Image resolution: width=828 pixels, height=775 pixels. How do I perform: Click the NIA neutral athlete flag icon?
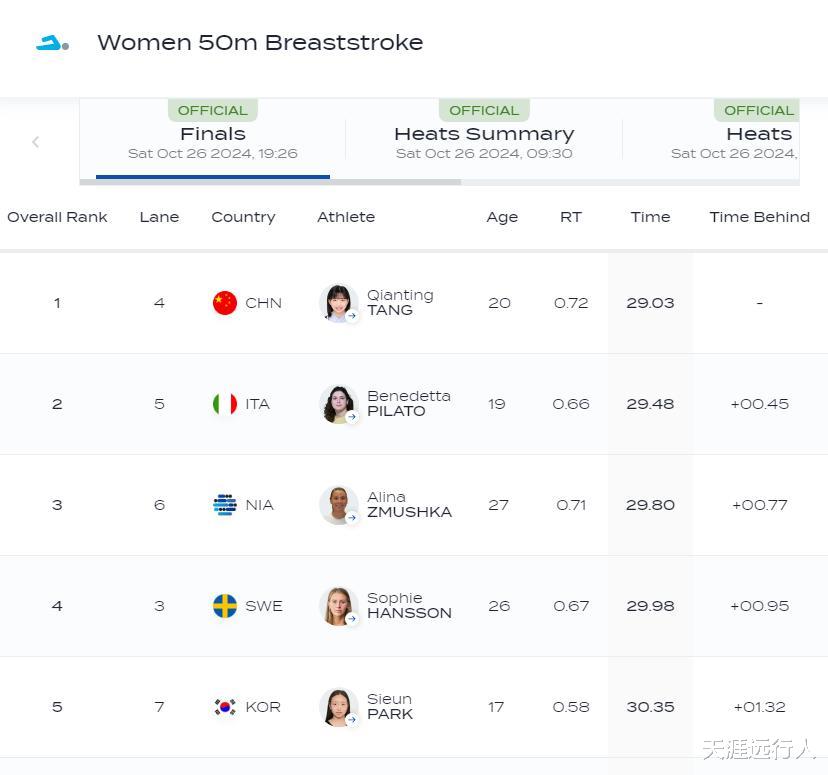click(x=225, y=505)
